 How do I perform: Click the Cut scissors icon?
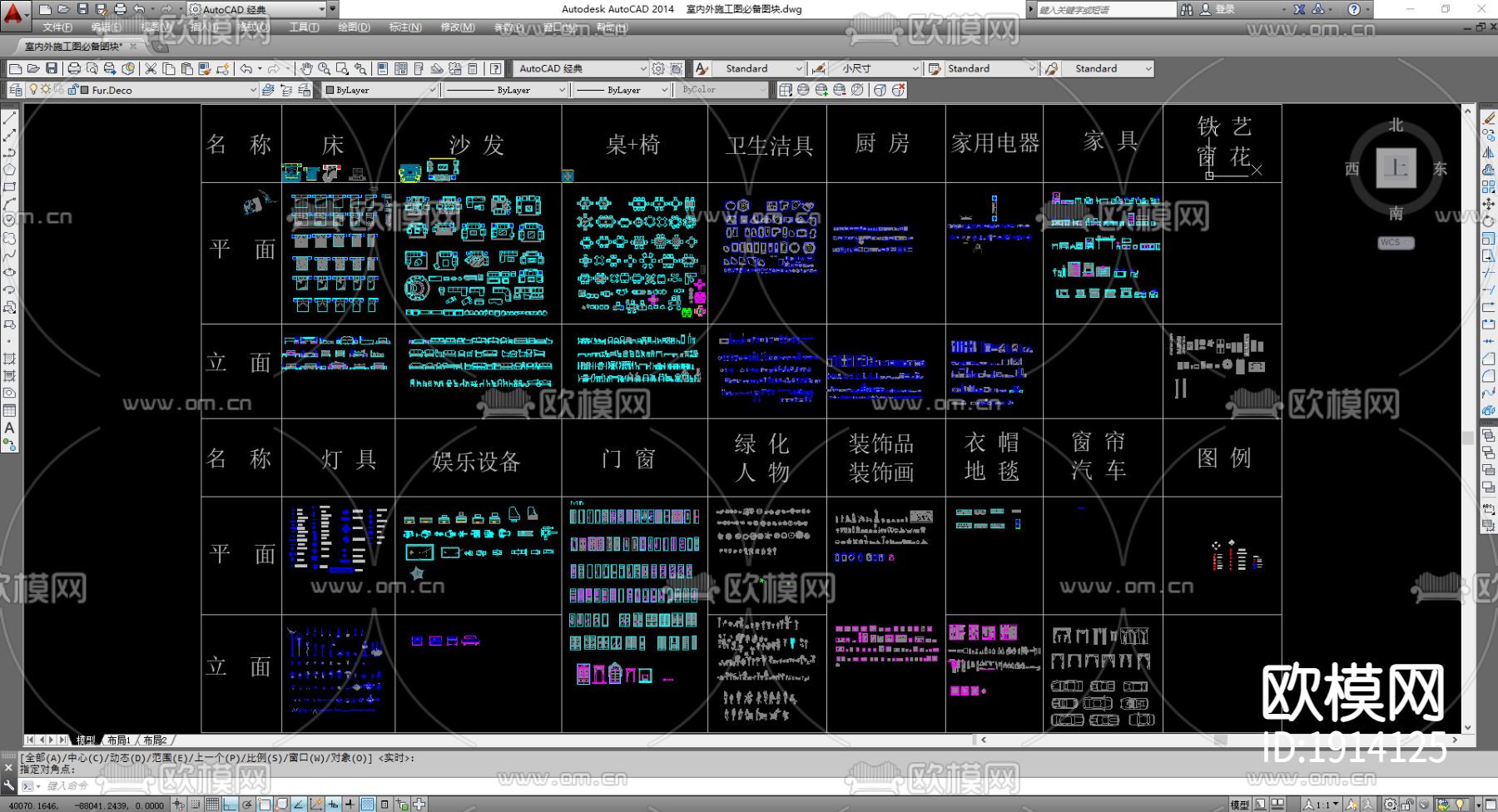pyautogui.click(x=151, y=68)
